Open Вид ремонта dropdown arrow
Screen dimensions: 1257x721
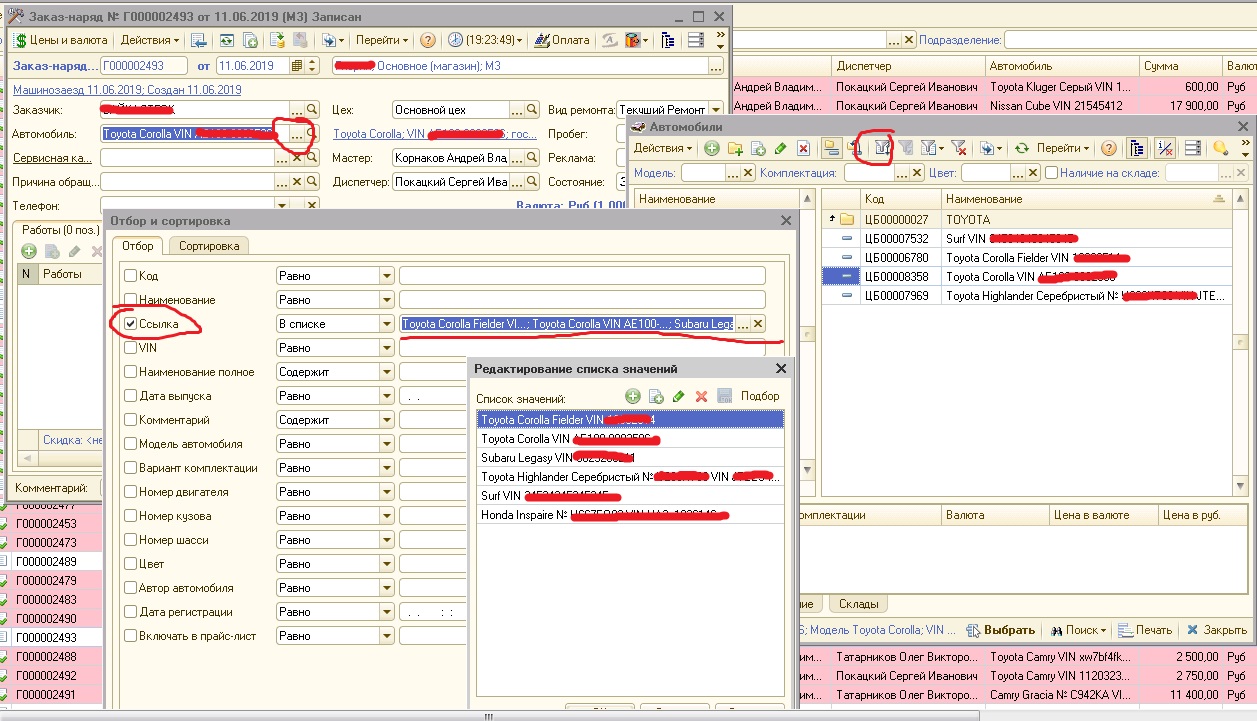click(x=716, y=109)
